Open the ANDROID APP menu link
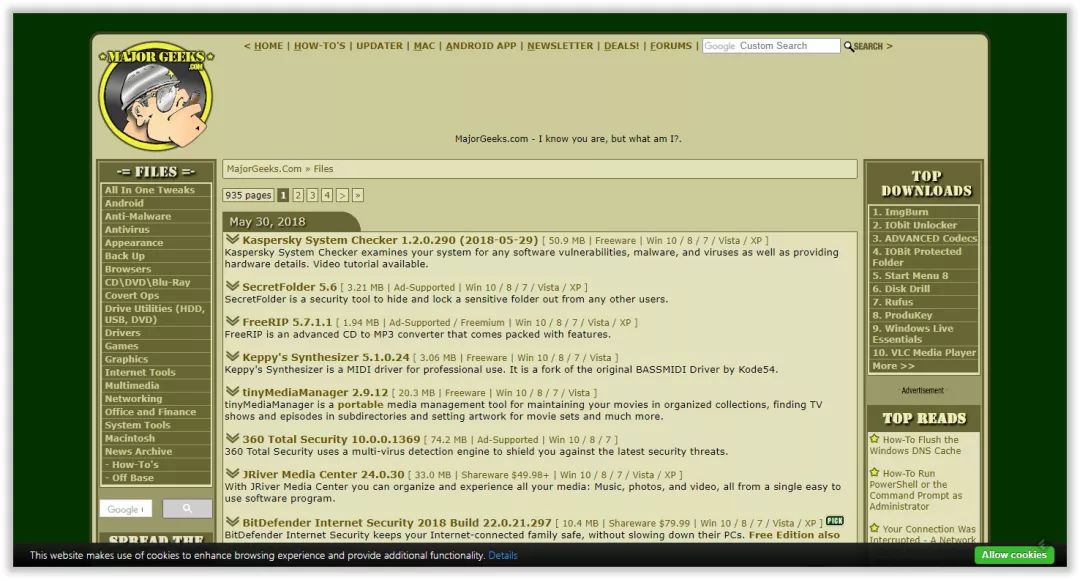This screenshot has width=1080, height=580. click(x=481, y=46)
